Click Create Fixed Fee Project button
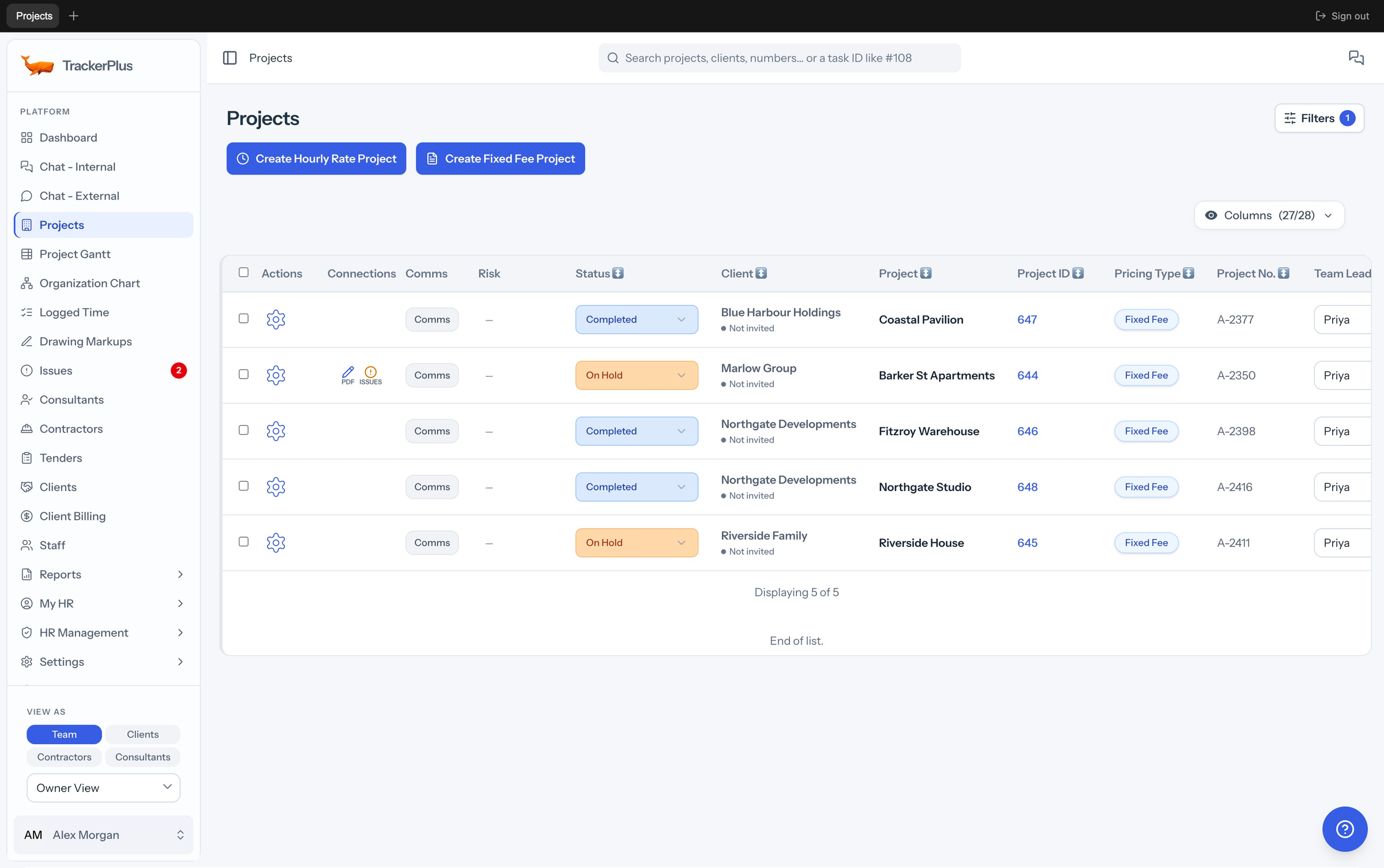Image resolution: width=1384 pixels, height=868 pixels. click(x=500, y=158)
